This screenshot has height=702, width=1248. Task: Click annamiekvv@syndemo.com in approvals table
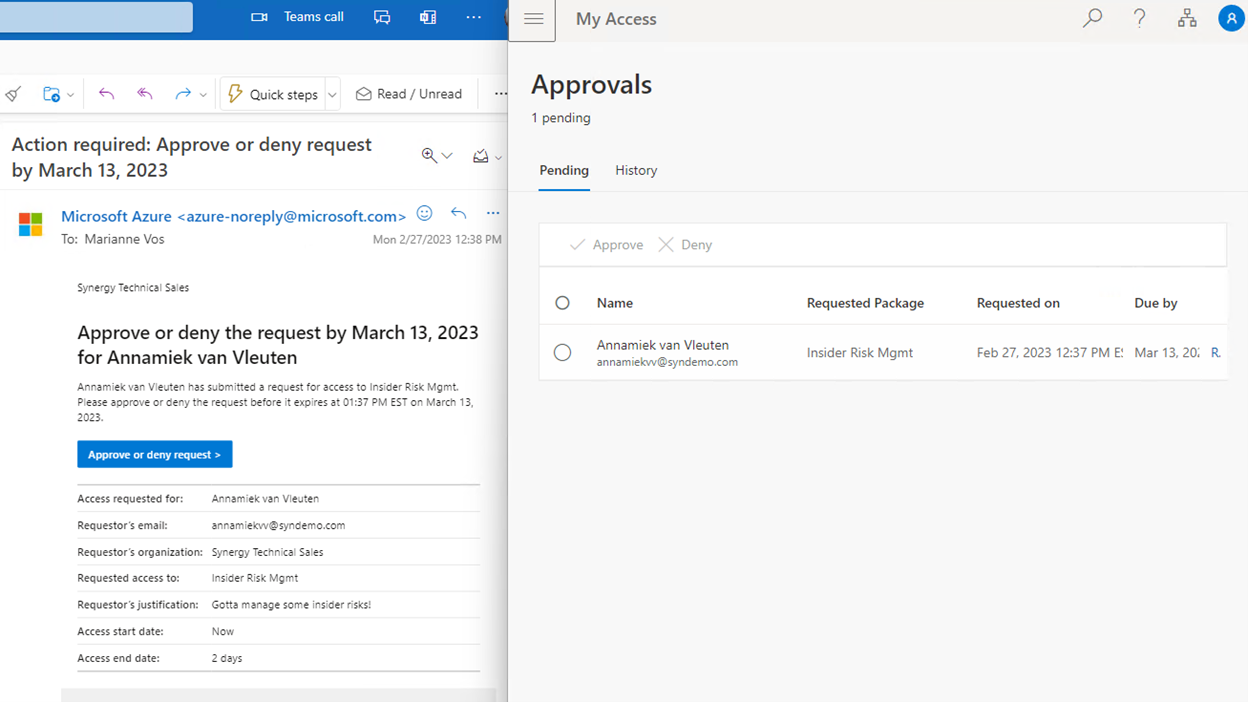(667, 362)
